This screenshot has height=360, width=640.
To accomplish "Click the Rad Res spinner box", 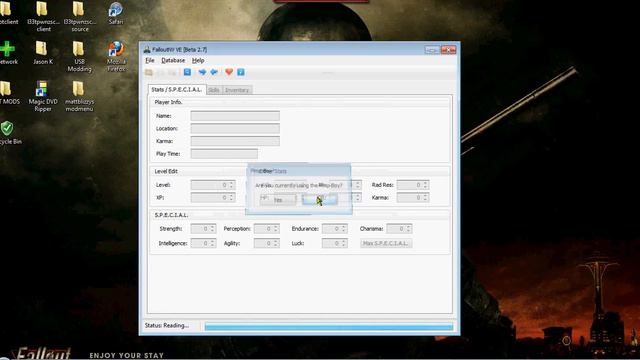I will pyautogui.click(x=413, y=185).
